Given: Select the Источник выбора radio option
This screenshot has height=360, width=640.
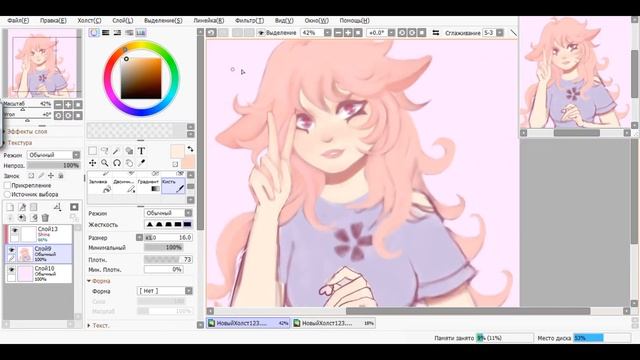Looking at the screenshot, I should tap(7, 195).
